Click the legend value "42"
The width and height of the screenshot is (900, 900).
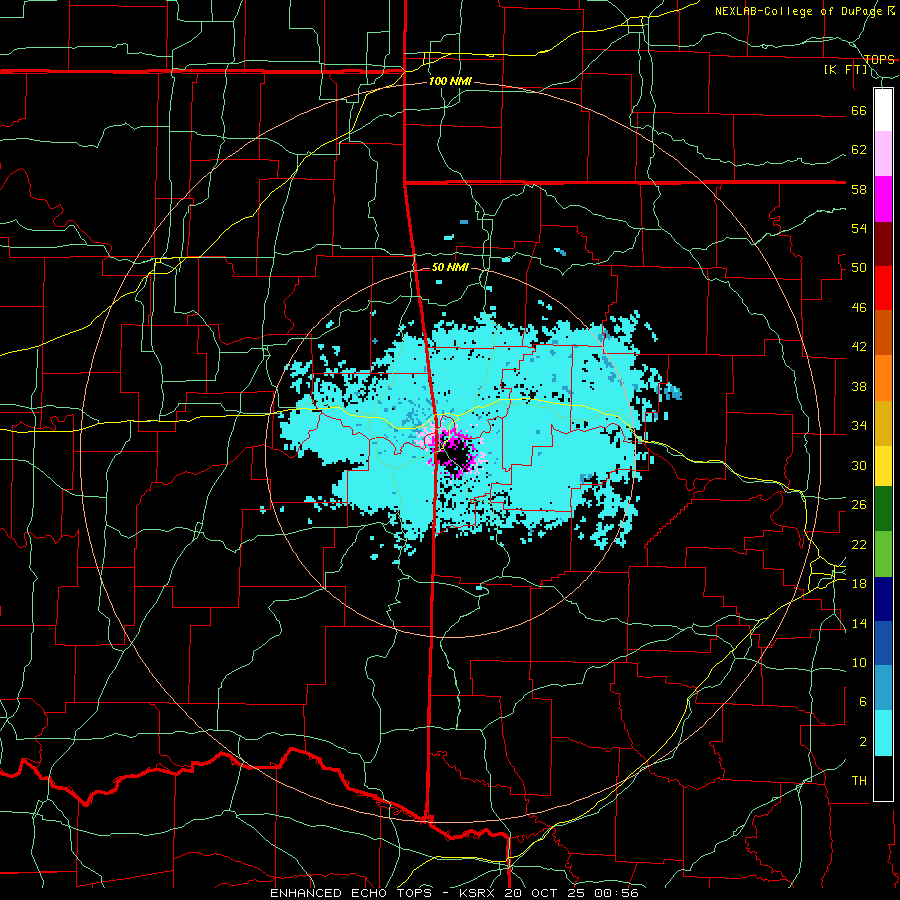[859, 347]
